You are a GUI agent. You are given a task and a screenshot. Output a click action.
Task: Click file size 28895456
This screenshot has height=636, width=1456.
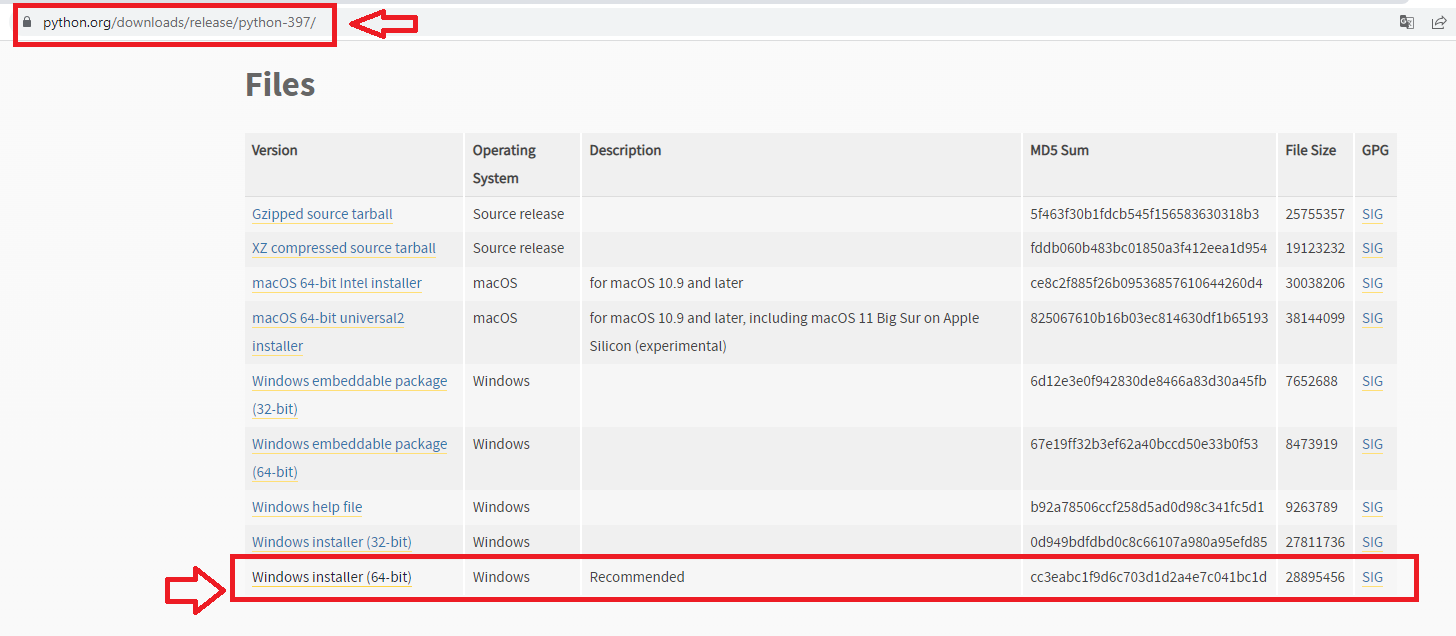pyautogui.click(x=1315, y=577)
